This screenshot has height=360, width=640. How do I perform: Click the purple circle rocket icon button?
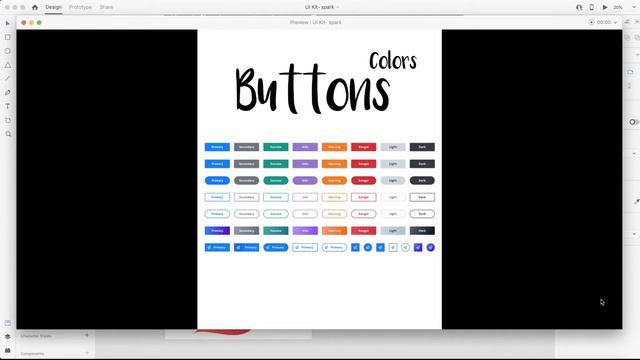click(431, 247)
